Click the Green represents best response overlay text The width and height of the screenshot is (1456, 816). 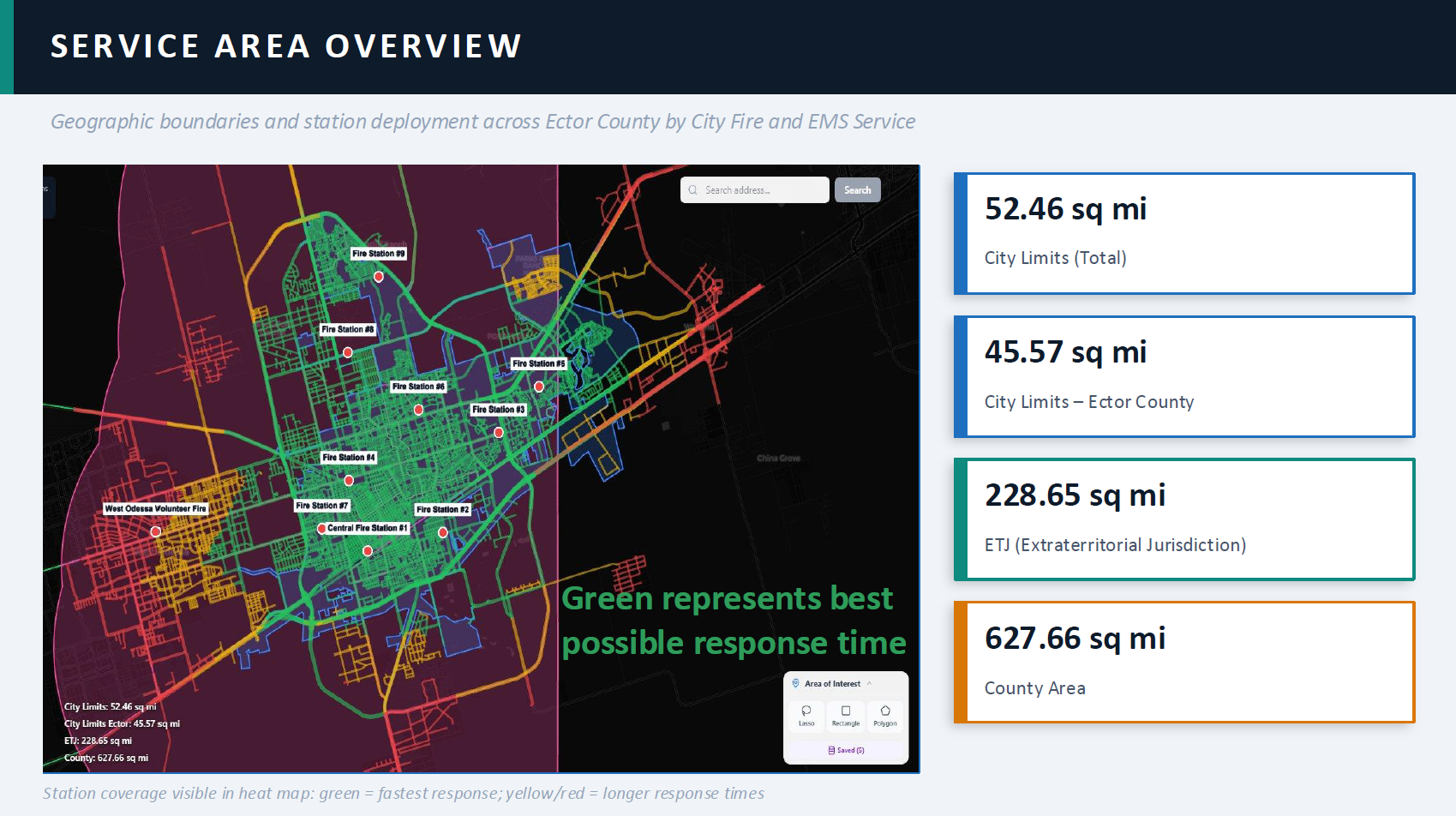tap(734, 621)
